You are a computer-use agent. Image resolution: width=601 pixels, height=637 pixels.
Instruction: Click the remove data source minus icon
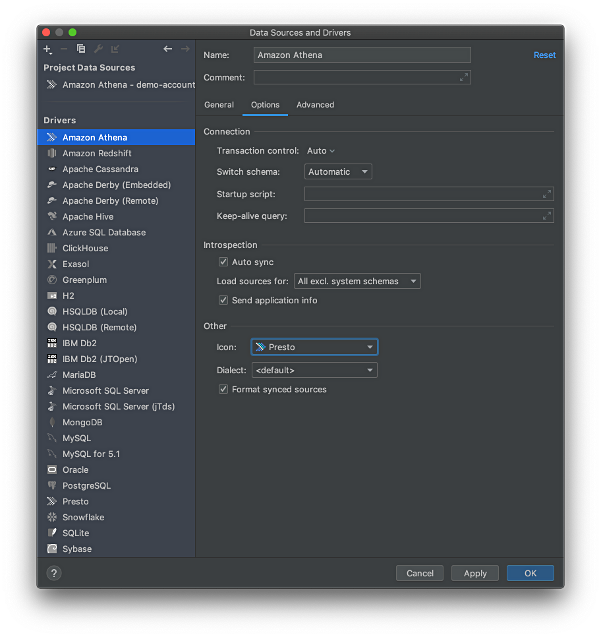click(x=64, y=49)
